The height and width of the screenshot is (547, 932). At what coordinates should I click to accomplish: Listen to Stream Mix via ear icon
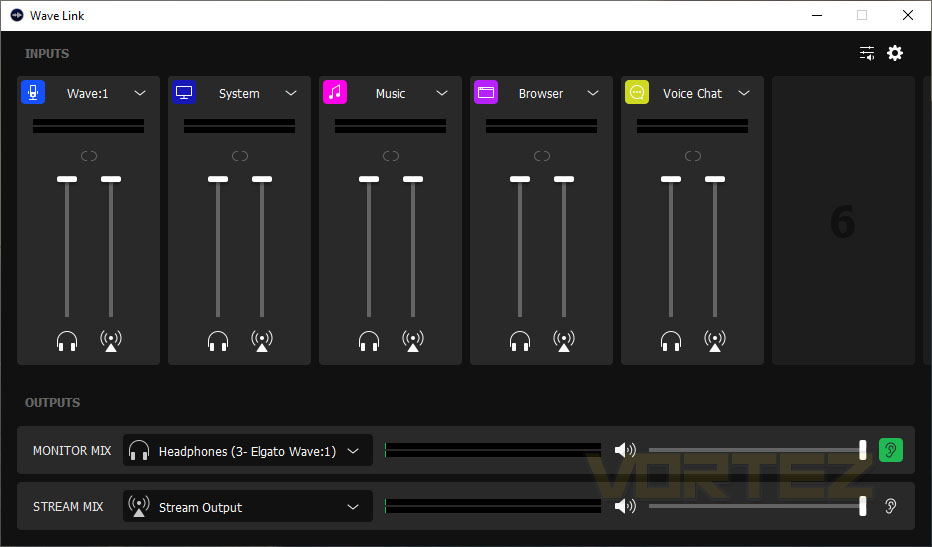click(x=890, y=506)
